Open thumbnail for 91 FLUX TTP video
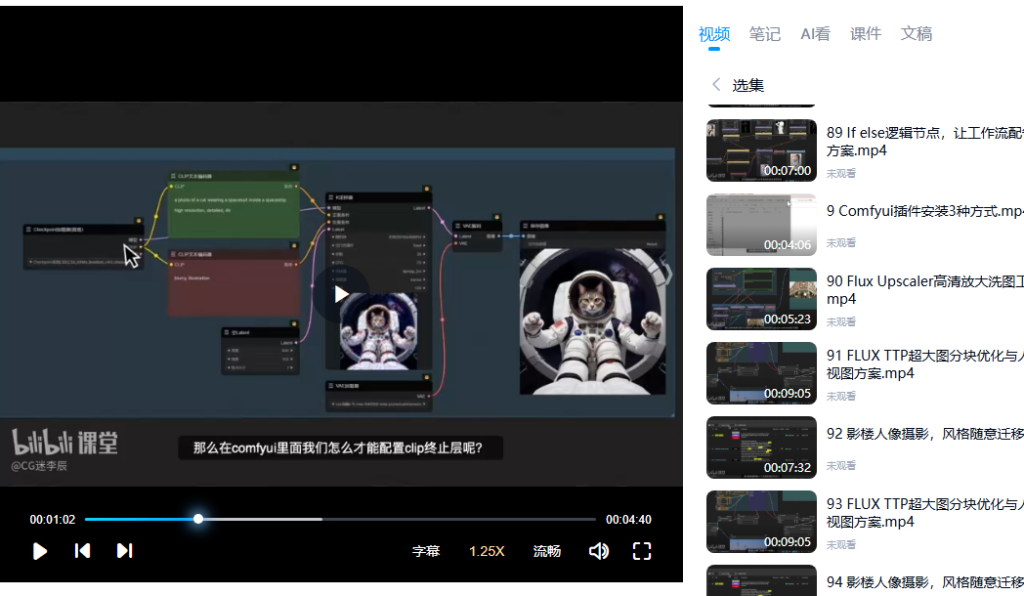1024x596 pixels. point(761,373)
